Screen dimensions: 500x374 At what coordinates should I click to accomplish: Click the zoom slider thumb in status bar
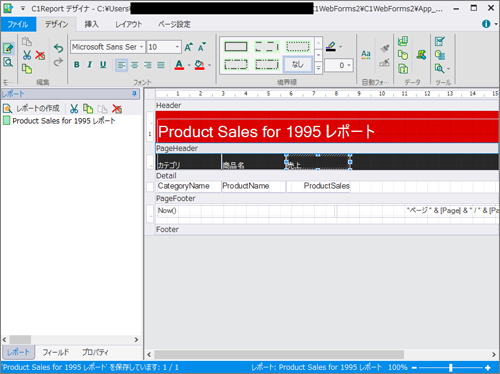451,367
